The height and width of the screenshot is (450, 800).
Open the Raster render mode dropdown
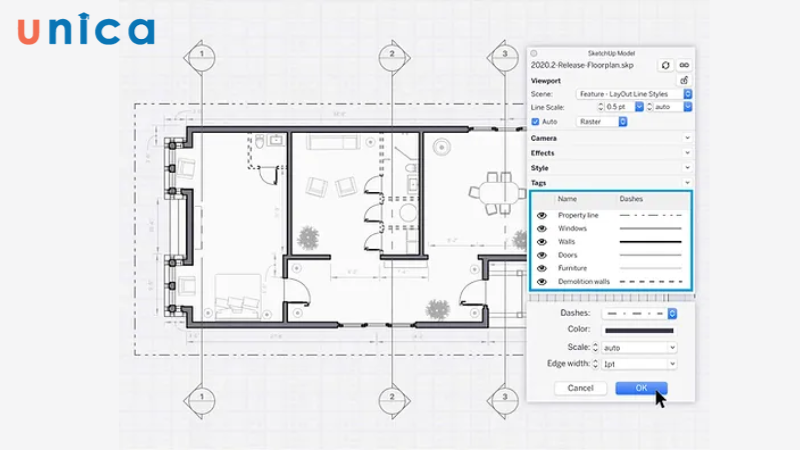tap(602, 121)
